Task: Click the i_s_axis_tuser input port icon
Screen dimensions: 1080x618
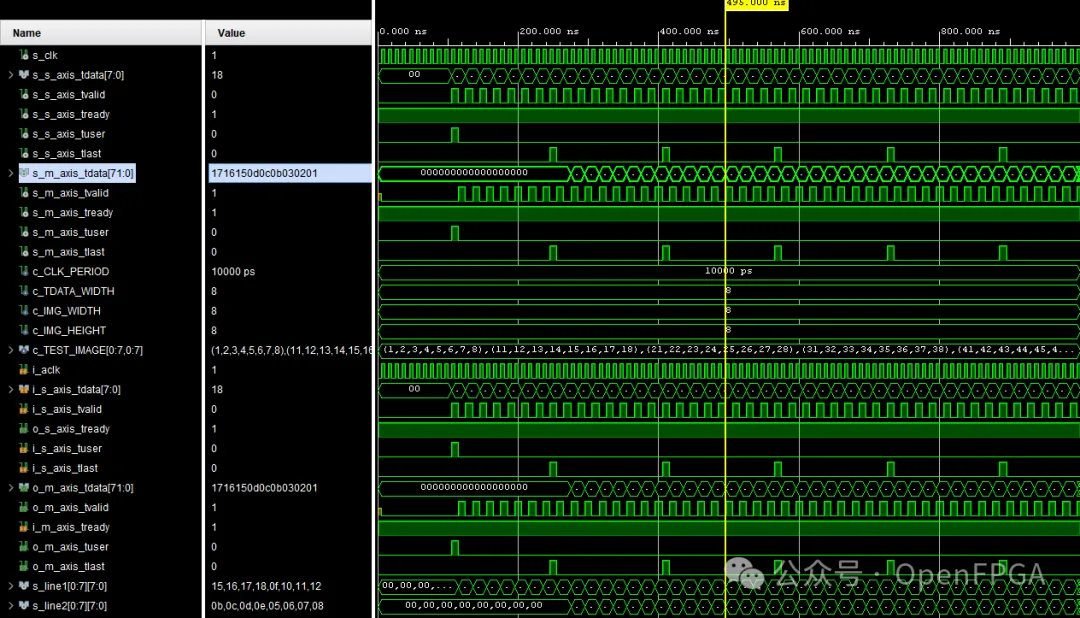Action: (24, 449)
